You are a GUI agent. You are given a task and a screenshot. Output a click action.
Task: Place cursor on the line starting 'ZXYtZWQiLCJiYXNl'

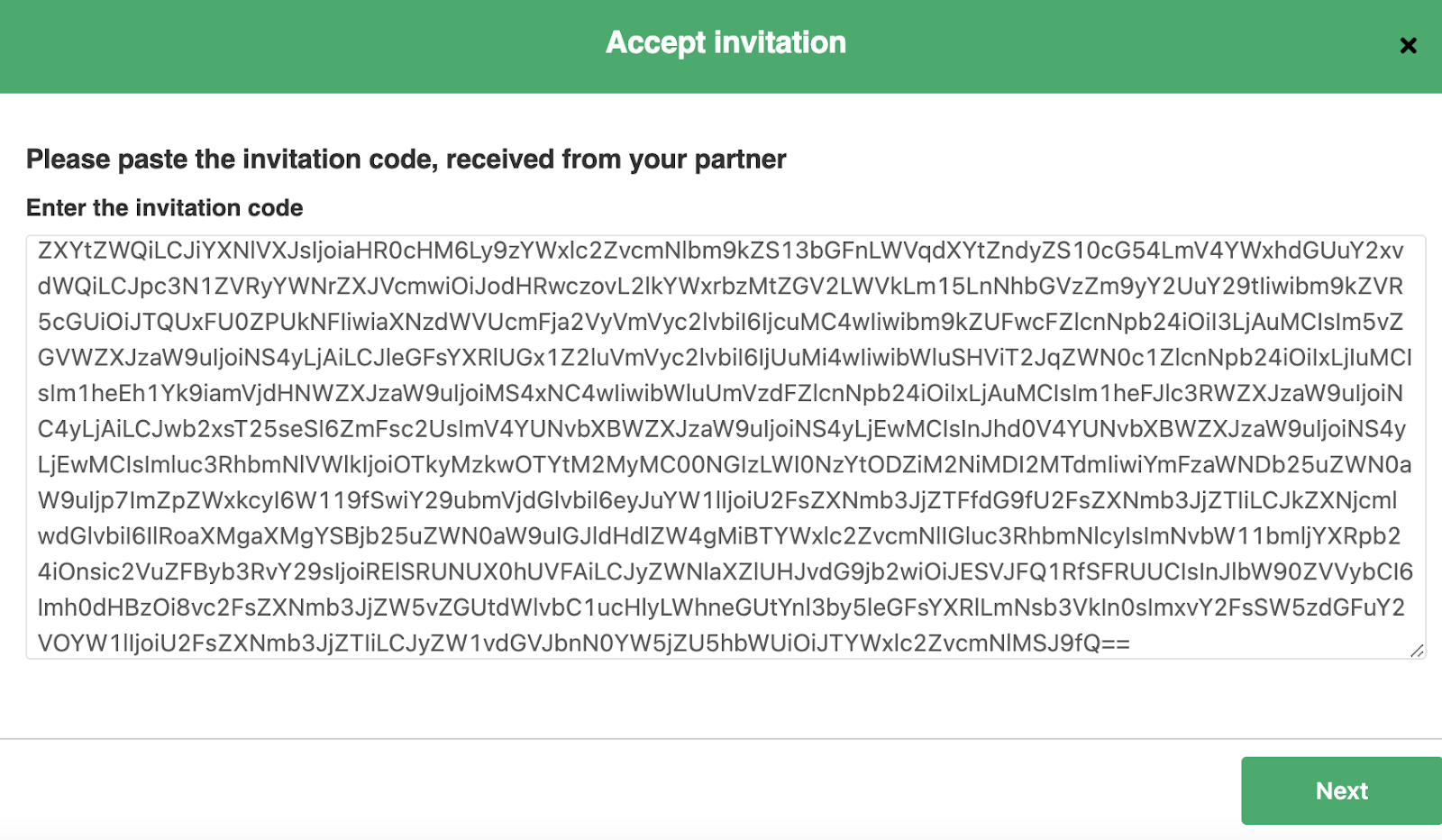click(720, 251)
